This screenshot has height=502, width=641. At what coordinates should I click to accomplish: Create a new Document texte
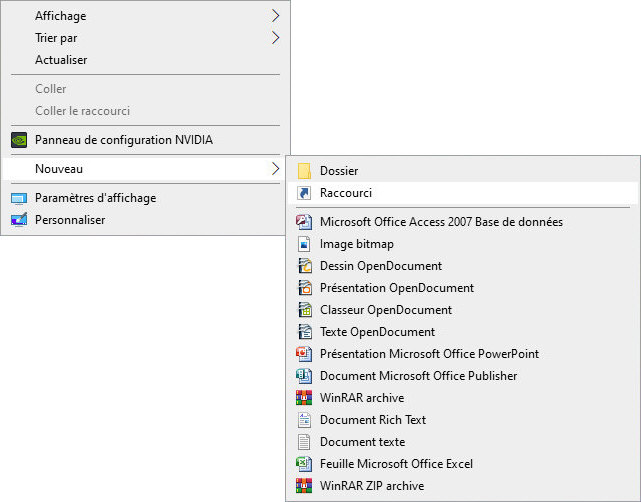tap(362, 442)
